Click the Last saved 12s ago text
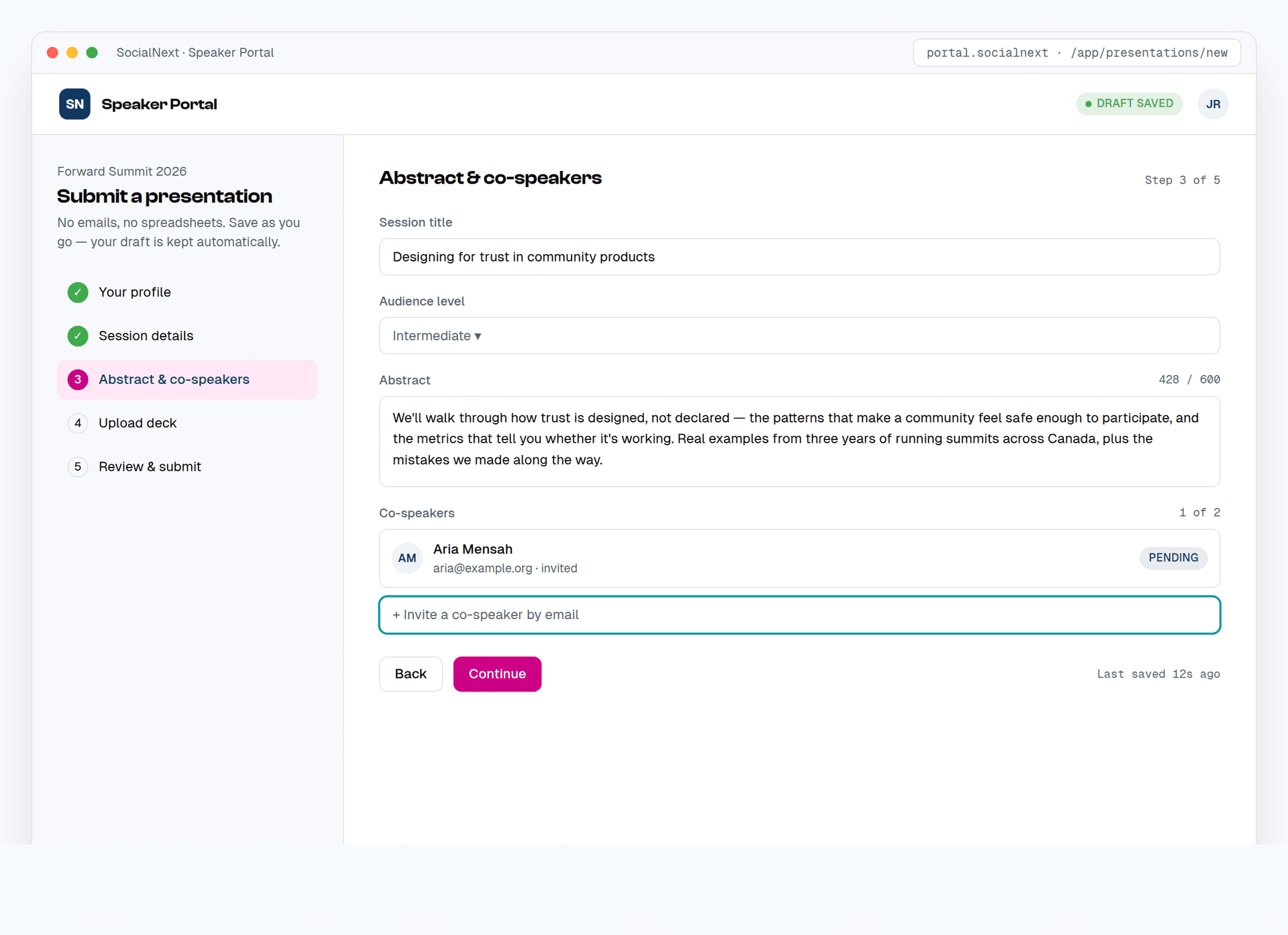 click(1159, 674)
